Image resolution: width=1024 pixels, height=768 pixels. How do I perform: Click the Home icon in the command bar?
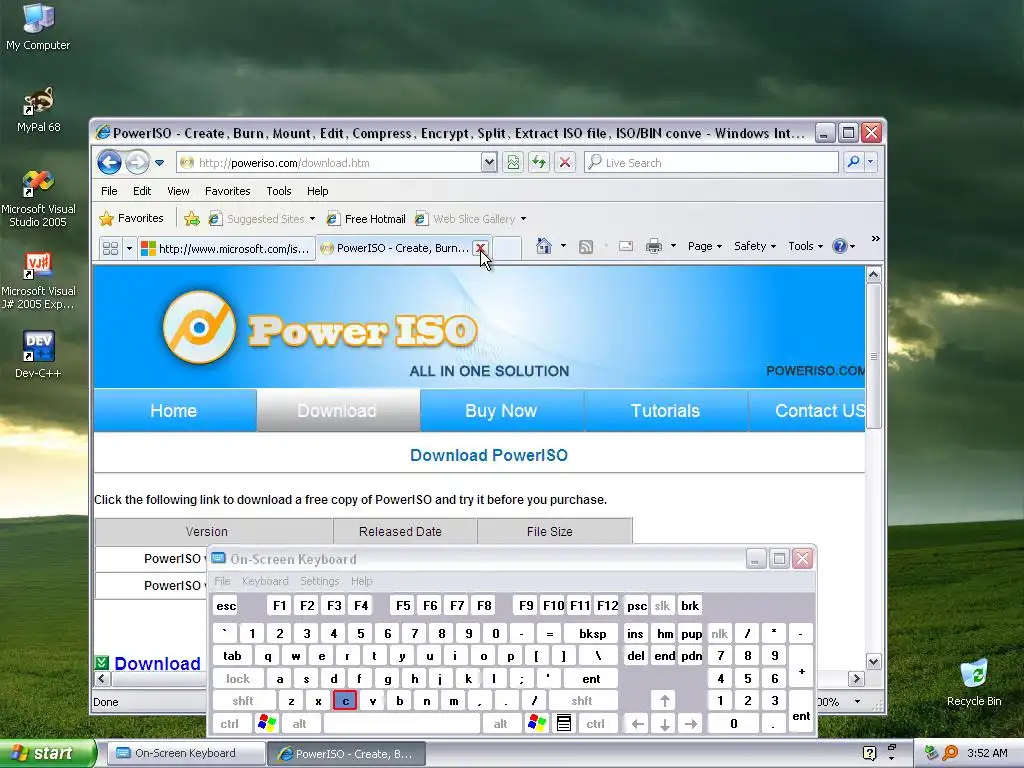[x=543, y=246]
